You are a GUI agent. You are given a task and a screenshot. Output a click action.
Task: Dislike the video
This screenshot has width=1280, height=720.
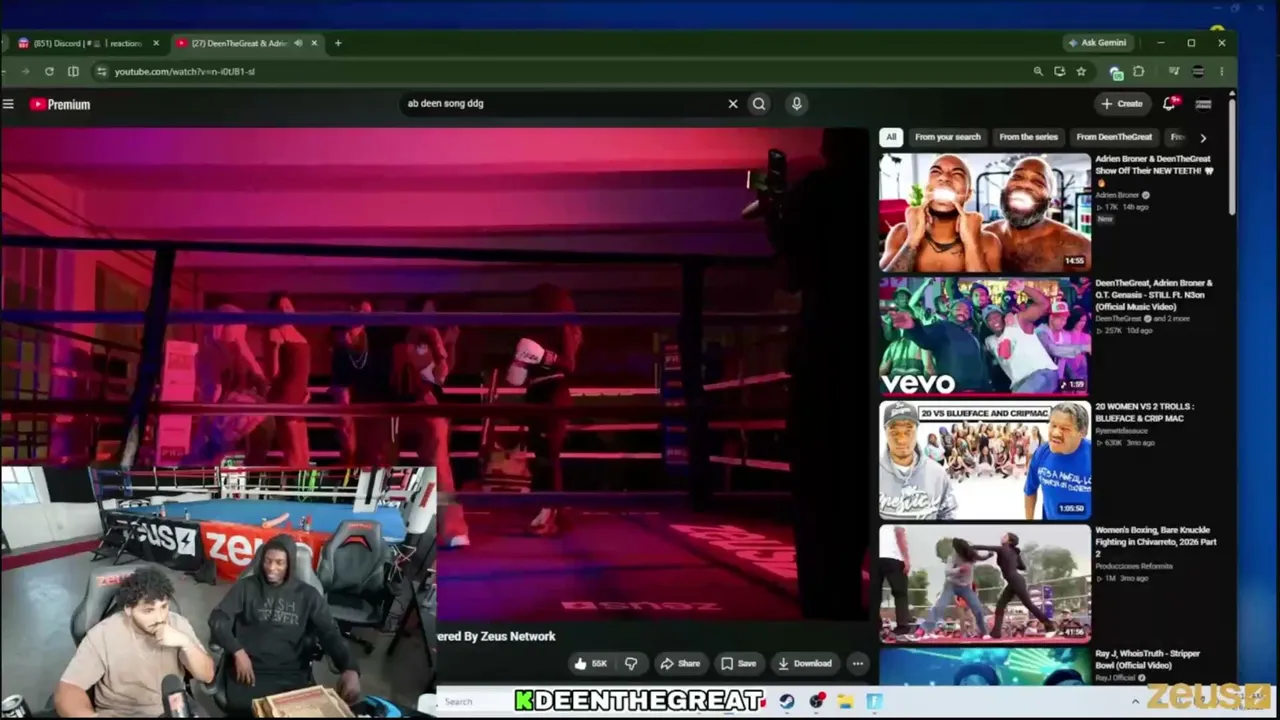tap(631, 663)
